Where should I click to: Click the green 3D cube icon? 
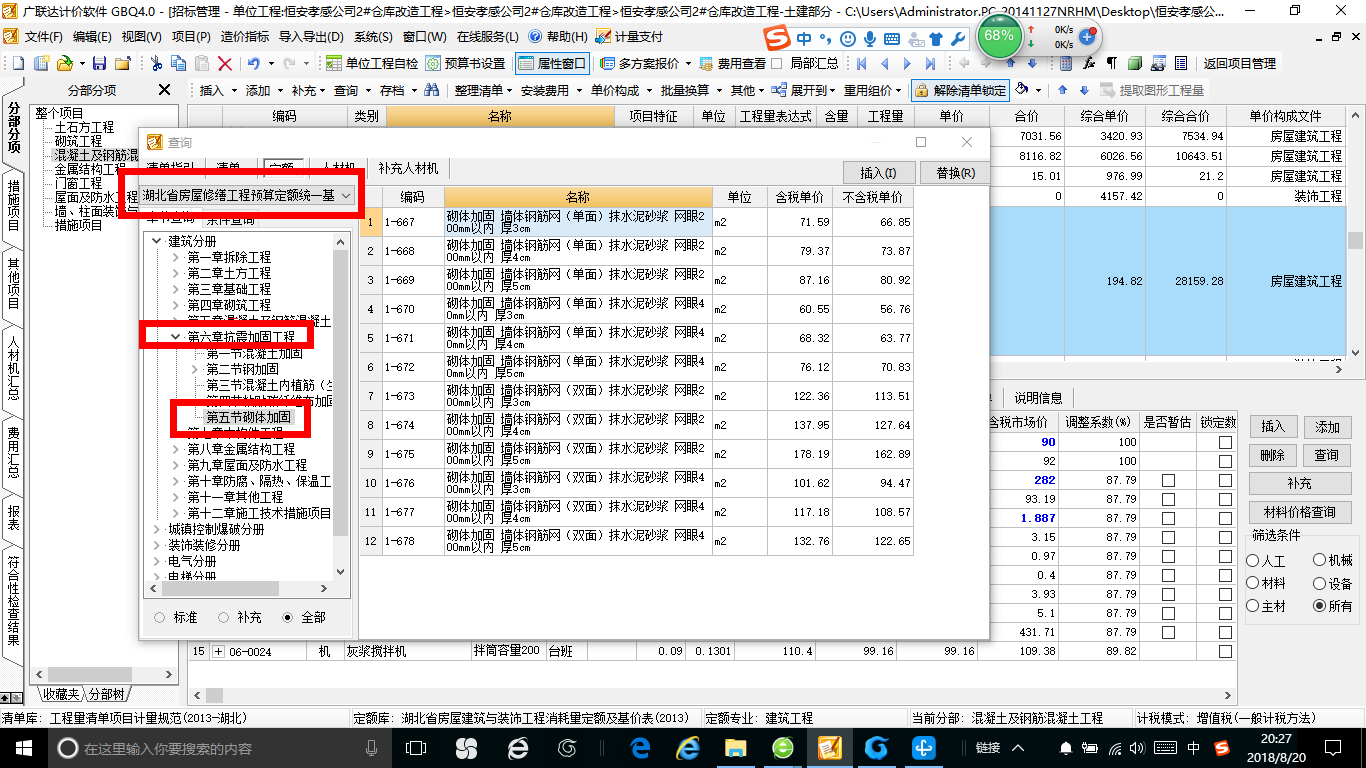pos(1135,63)
